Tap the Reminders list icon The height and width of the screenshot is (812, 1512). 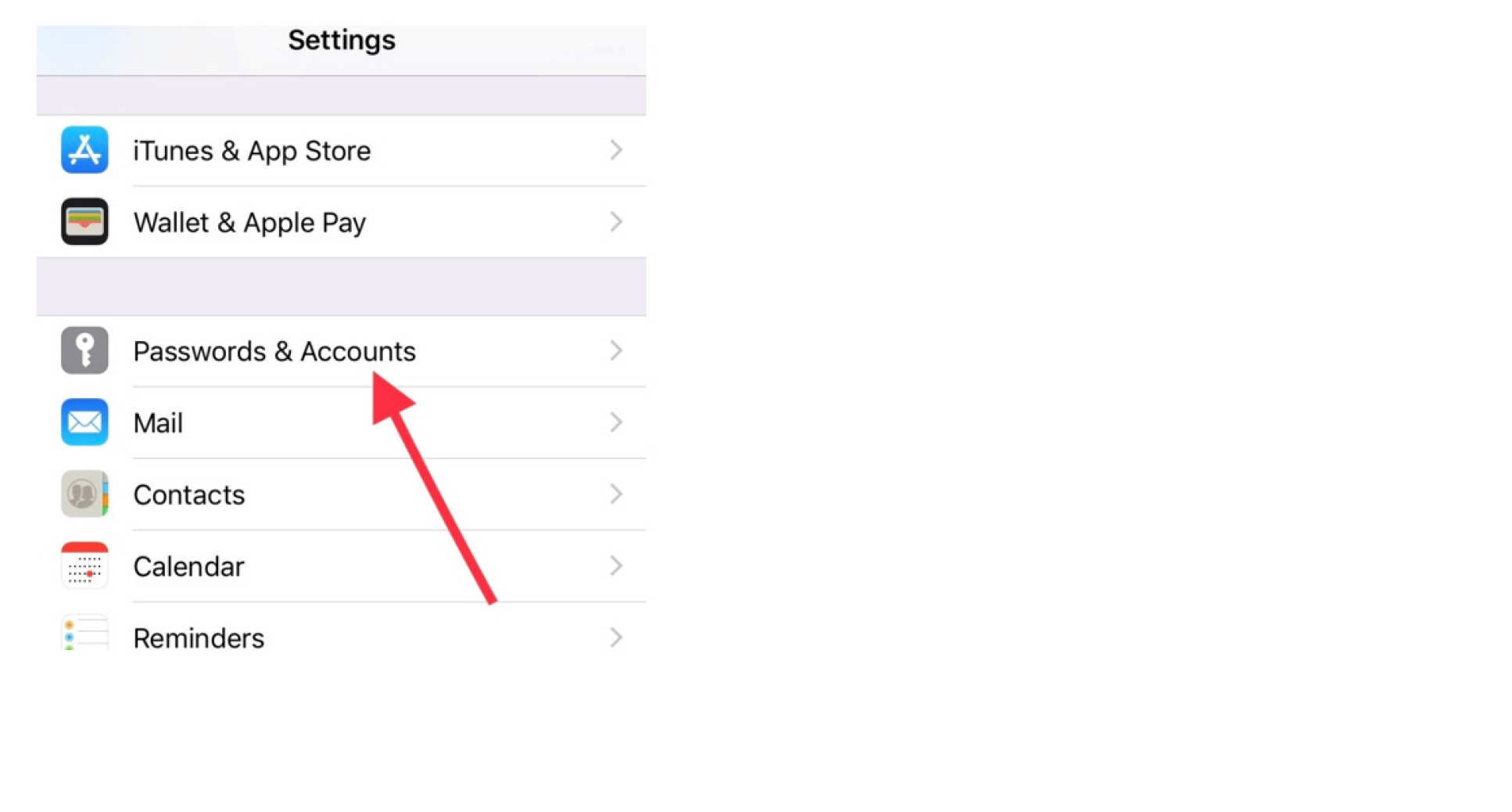(84, 634)
